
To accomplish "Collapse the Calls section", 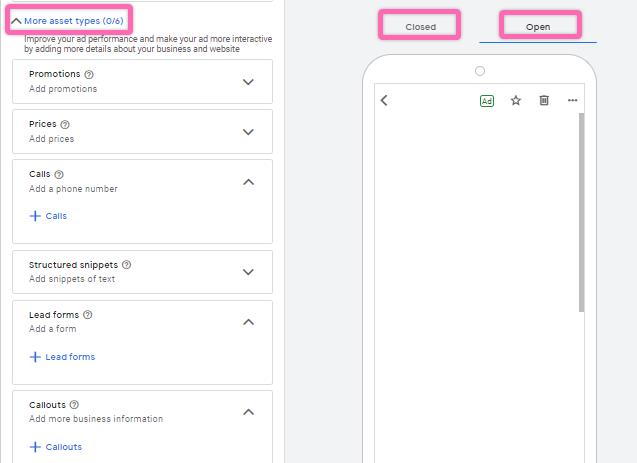I will 249,182.
